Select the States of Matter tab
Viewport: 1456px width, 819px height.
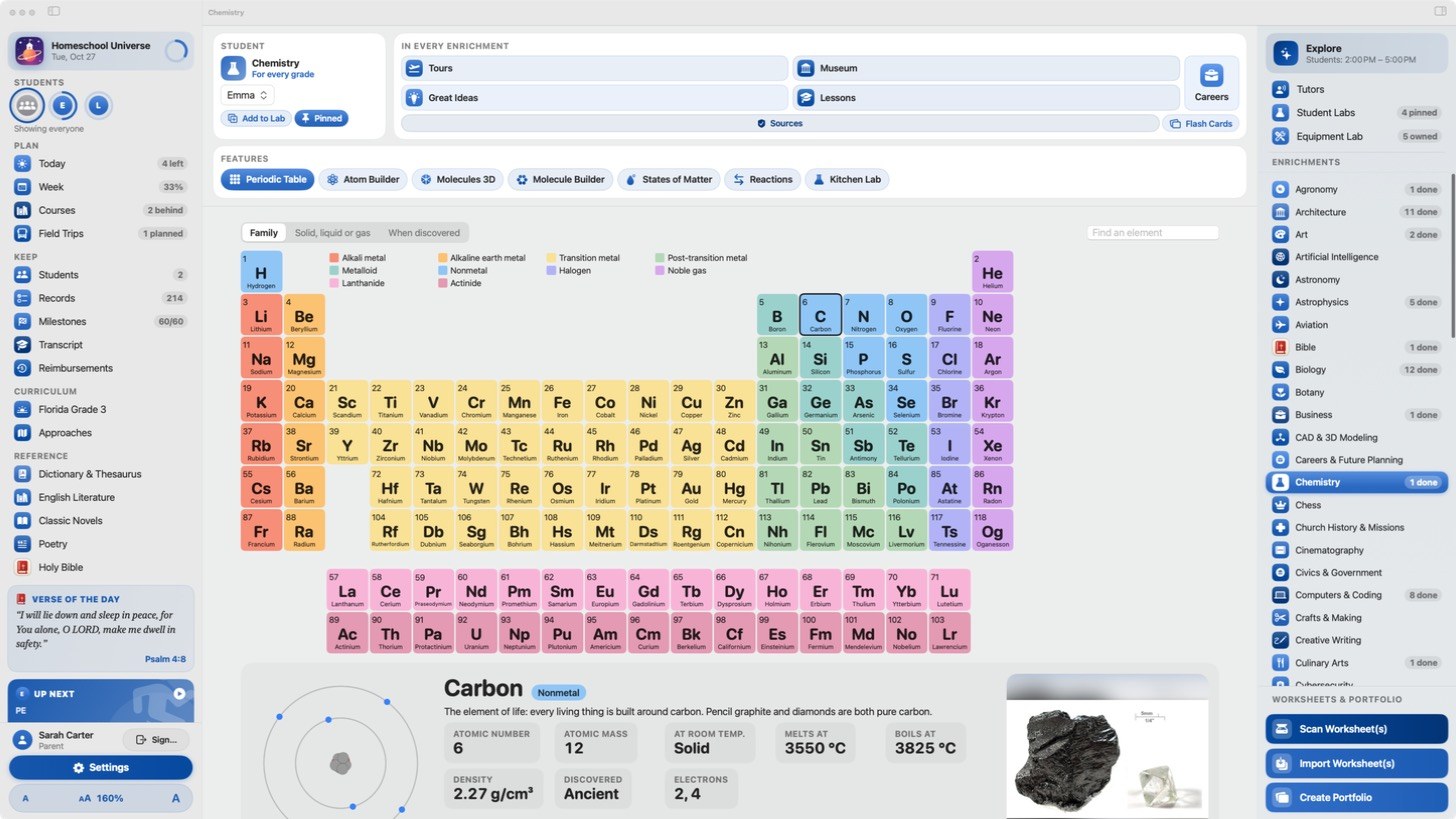tap(669, 180)
